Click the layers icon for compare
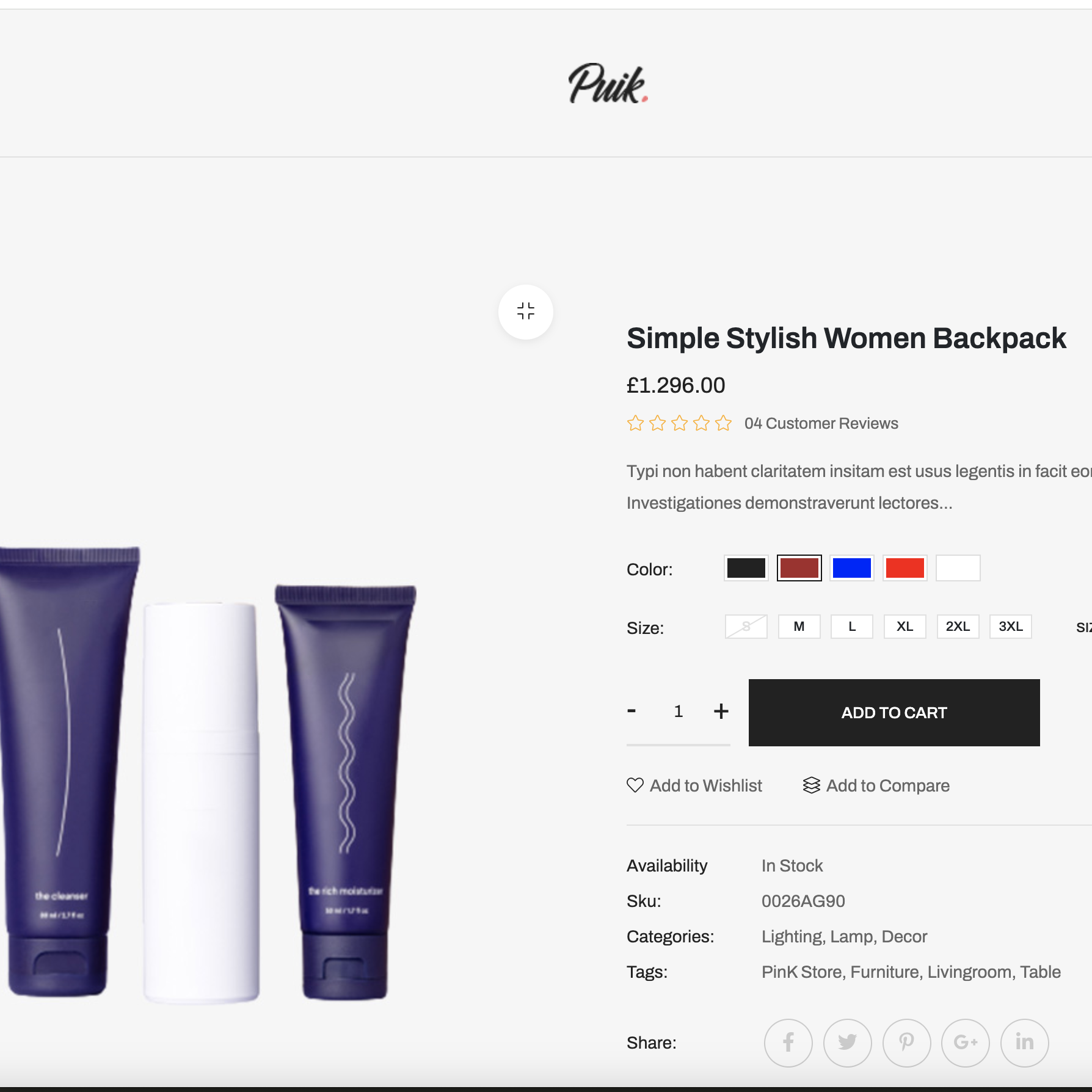The image size is (1092, 1092). point(811,785)
